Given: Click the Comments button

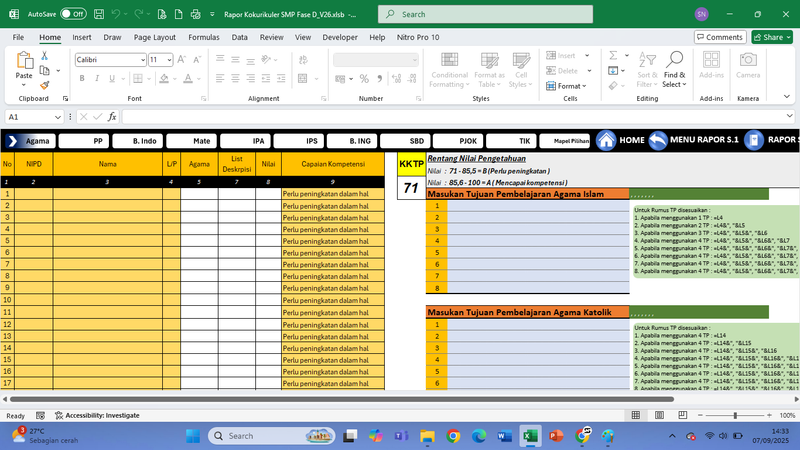Looking at the screenshot, I should point(719,37).
